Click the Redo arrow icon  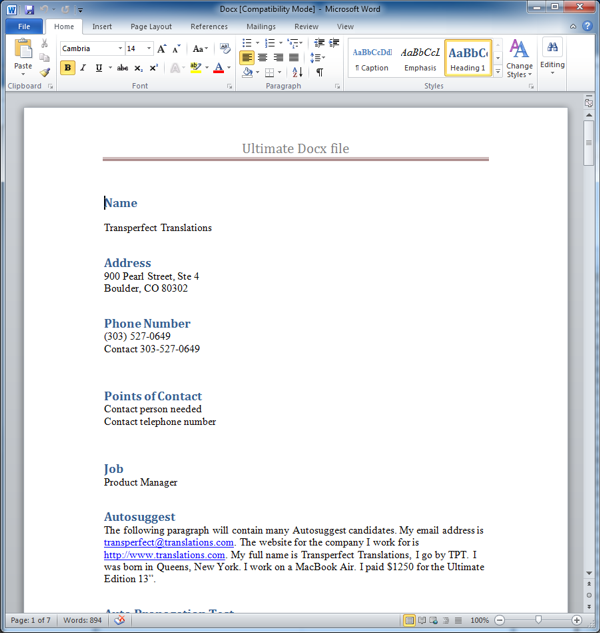click(65, 9)
